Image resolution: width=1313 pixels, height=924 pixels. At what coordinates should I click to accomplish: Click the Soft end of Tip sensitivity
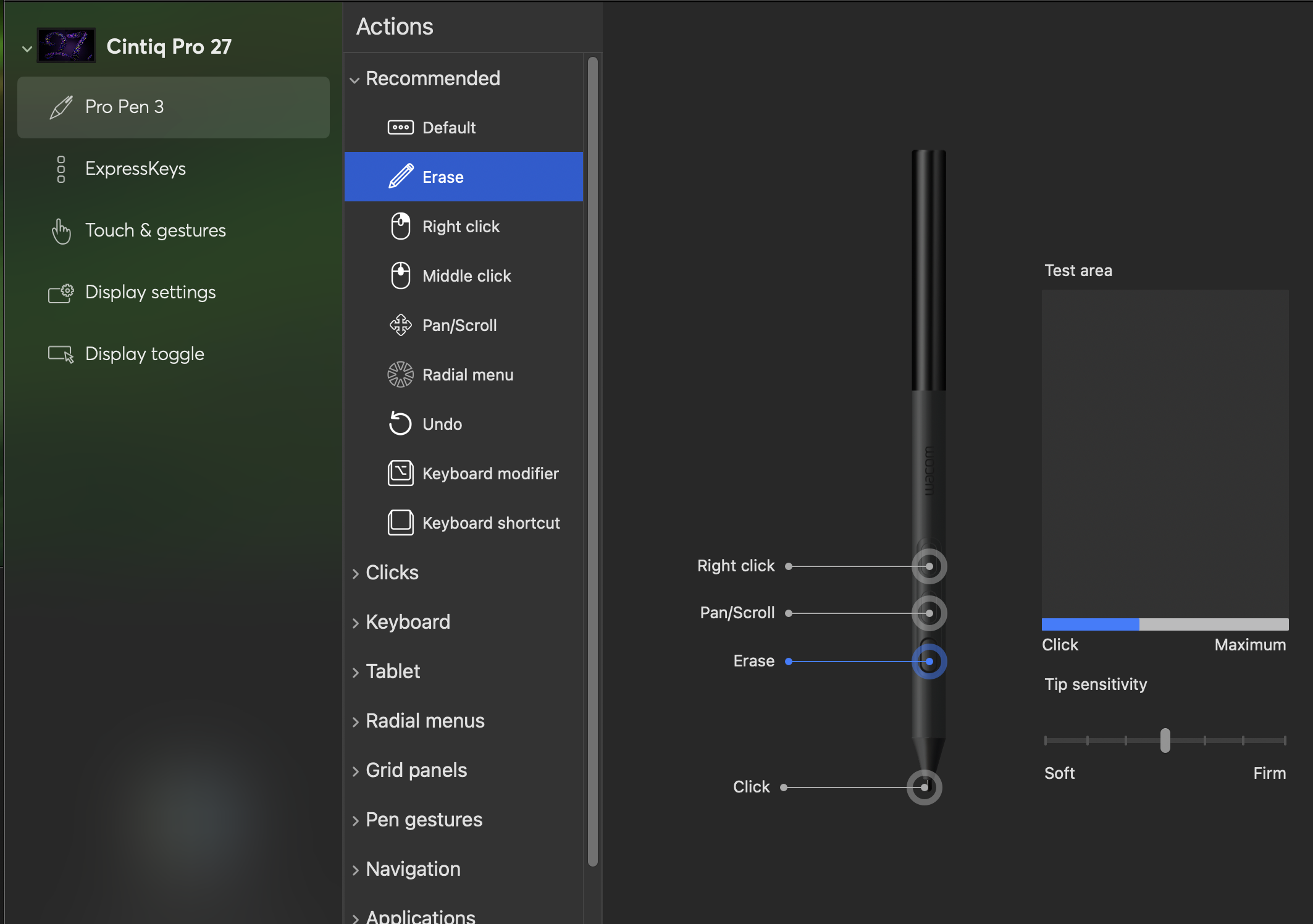1060,773
